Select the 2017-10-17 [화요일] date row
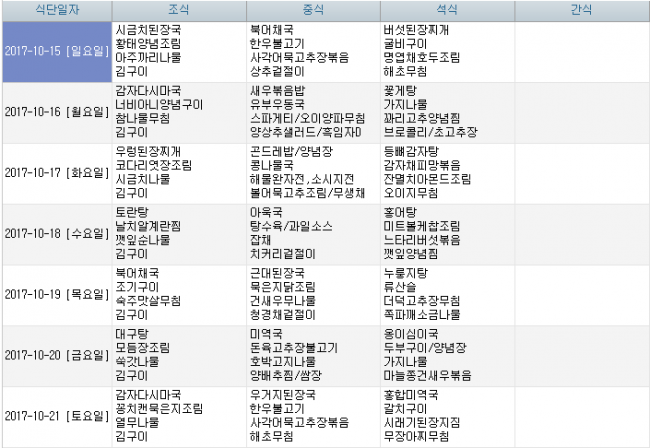The height and width of the screenshot is (448, 650). (55, 172)
